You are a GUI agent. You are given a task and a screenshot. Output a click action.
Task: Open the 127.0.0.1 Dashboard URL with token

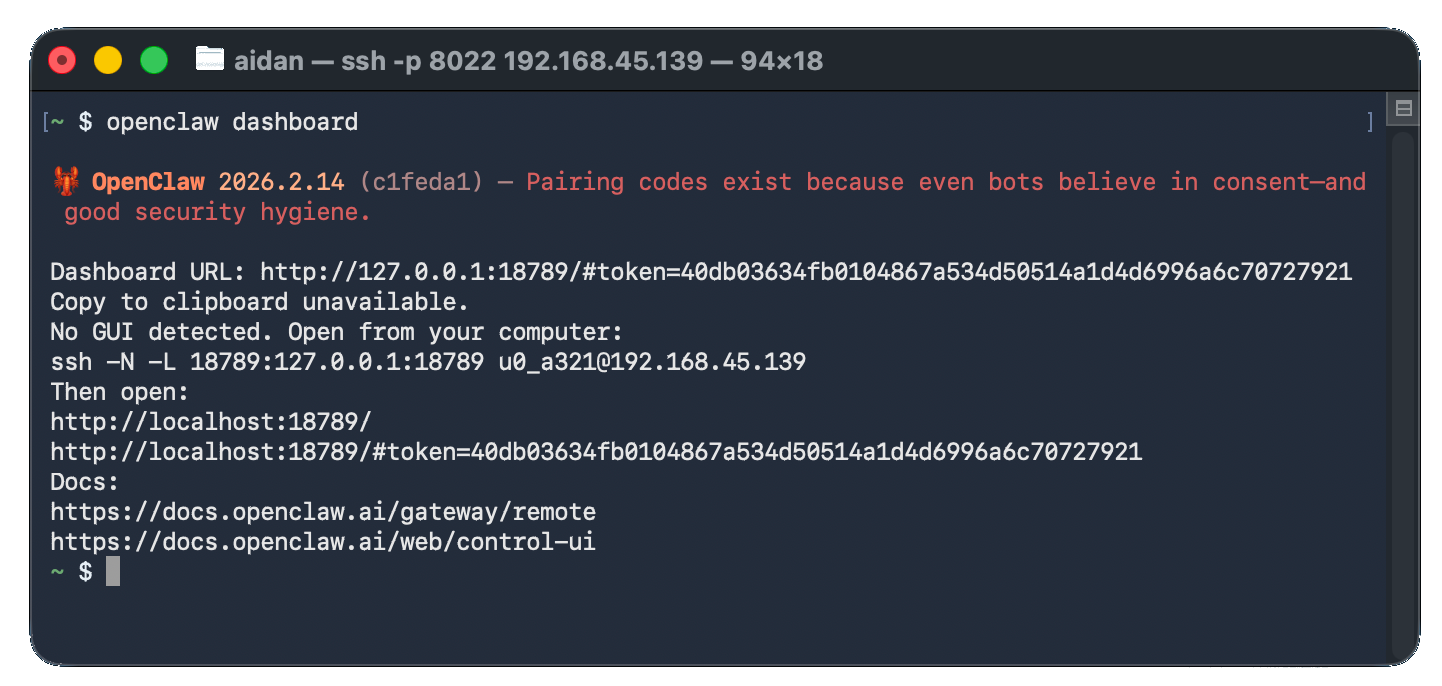[x=805, y=272]
